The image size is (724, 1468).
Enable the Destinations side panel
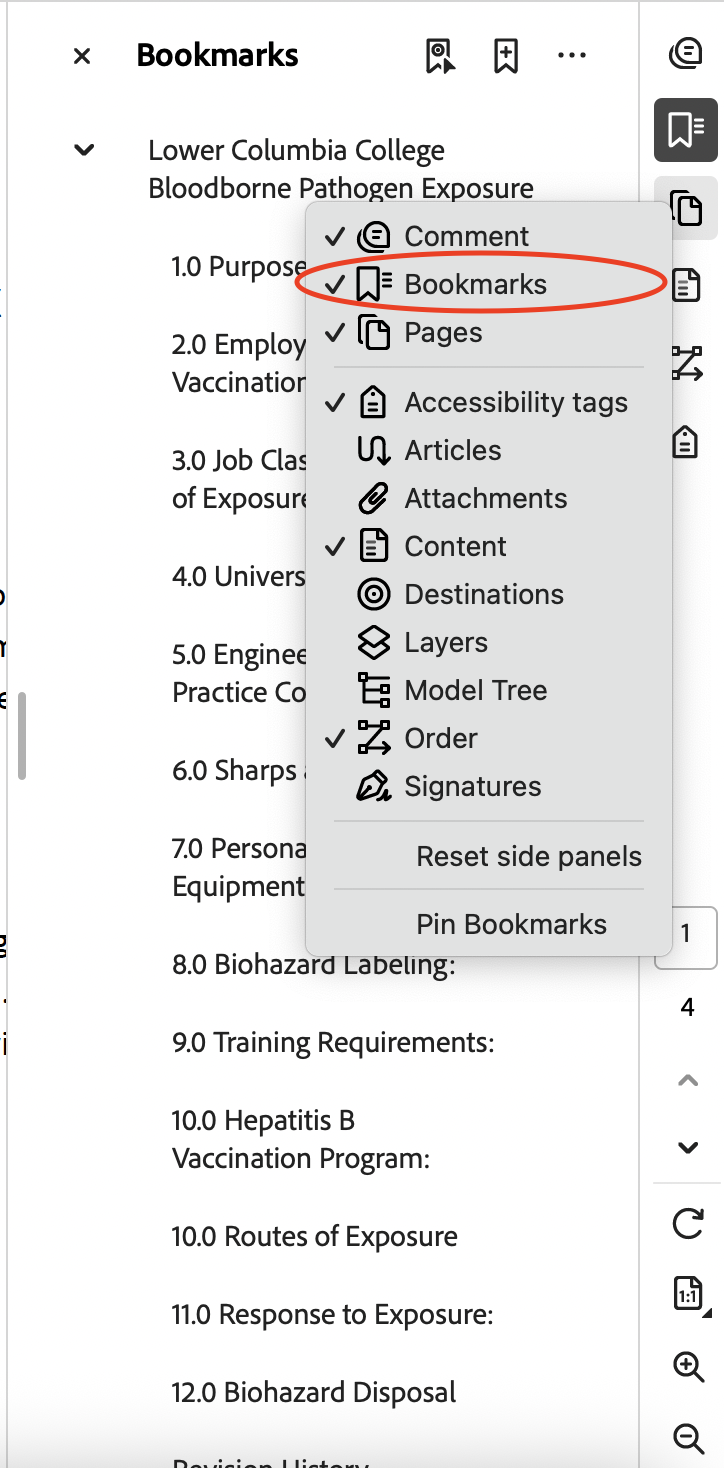[x=483, y=594]
